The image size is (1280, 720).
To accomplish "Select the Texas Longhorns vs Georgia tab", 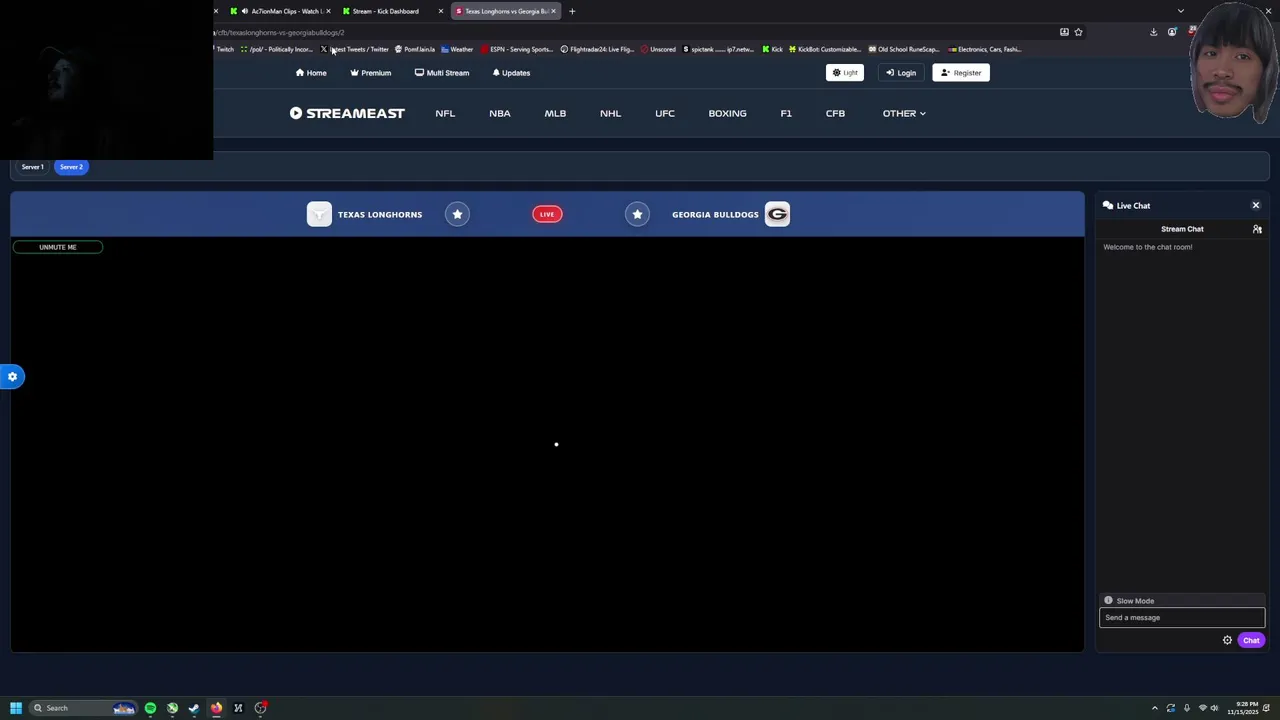I will pyautogui.click(x=505, y=11).
